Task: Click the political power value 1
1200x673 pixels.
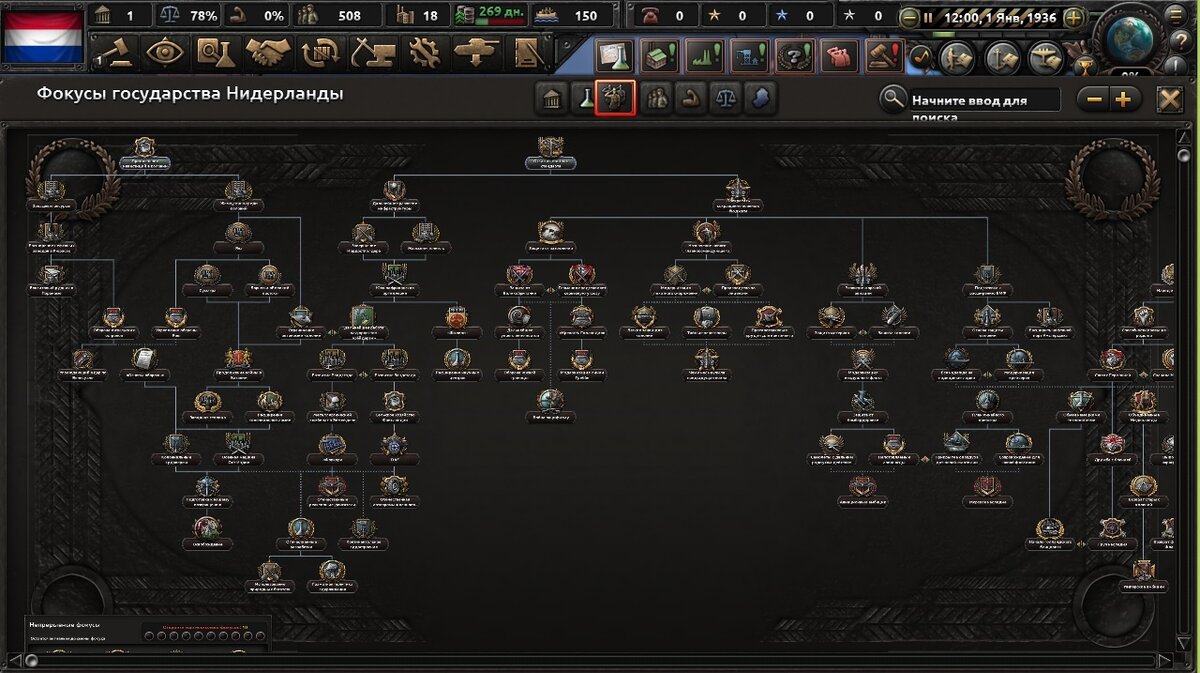Action: (119, 15)
